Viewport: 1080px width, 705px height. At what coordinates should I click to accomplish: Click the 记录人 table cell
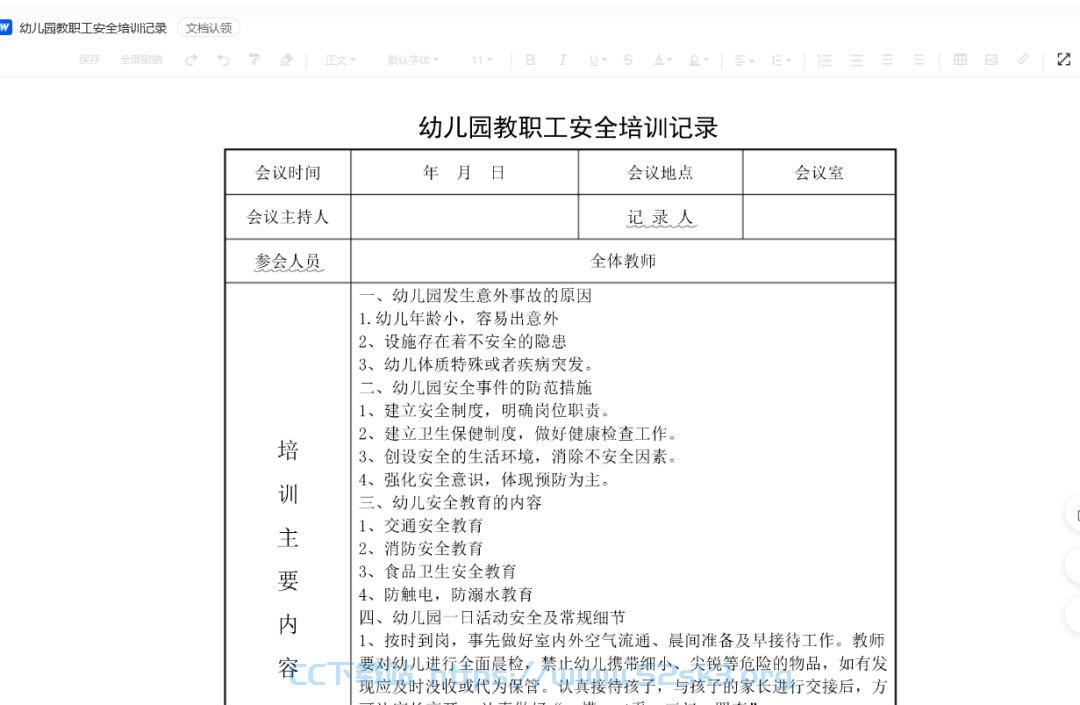(x=661, y=217)
